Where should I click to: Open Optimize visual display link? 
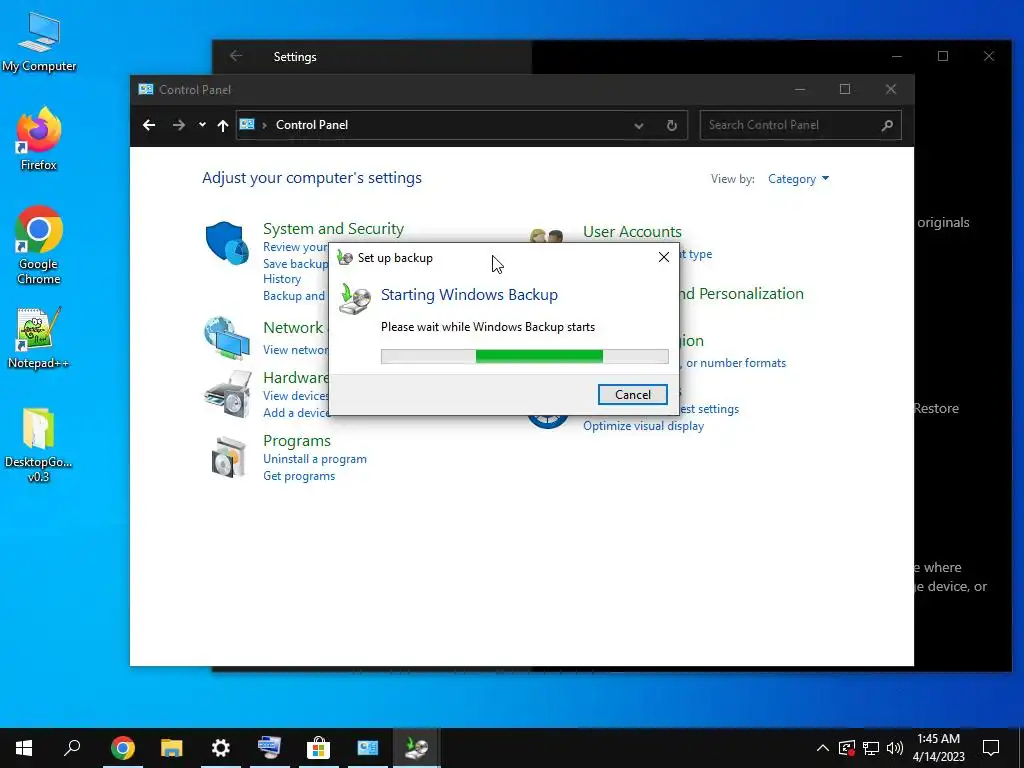643,426
